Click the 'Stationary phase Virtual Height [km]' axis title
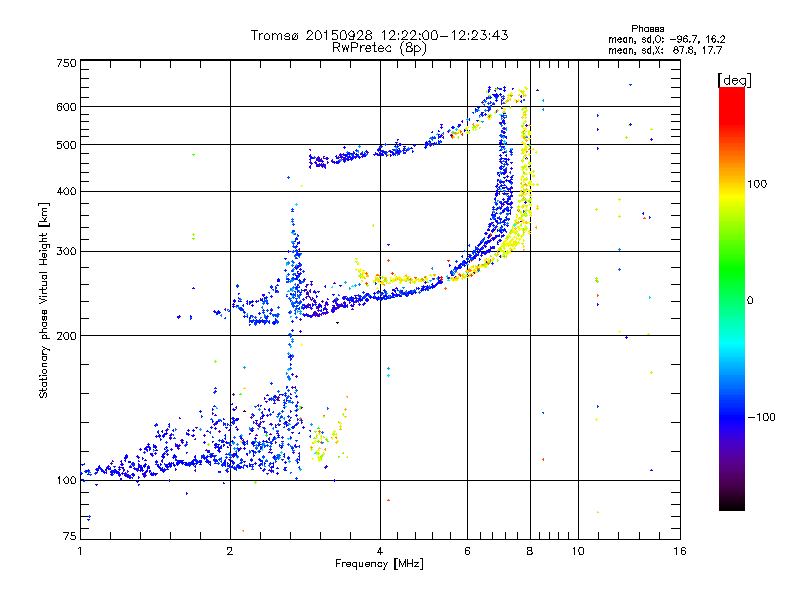This screenshot has width=800, height=600. 44,300
